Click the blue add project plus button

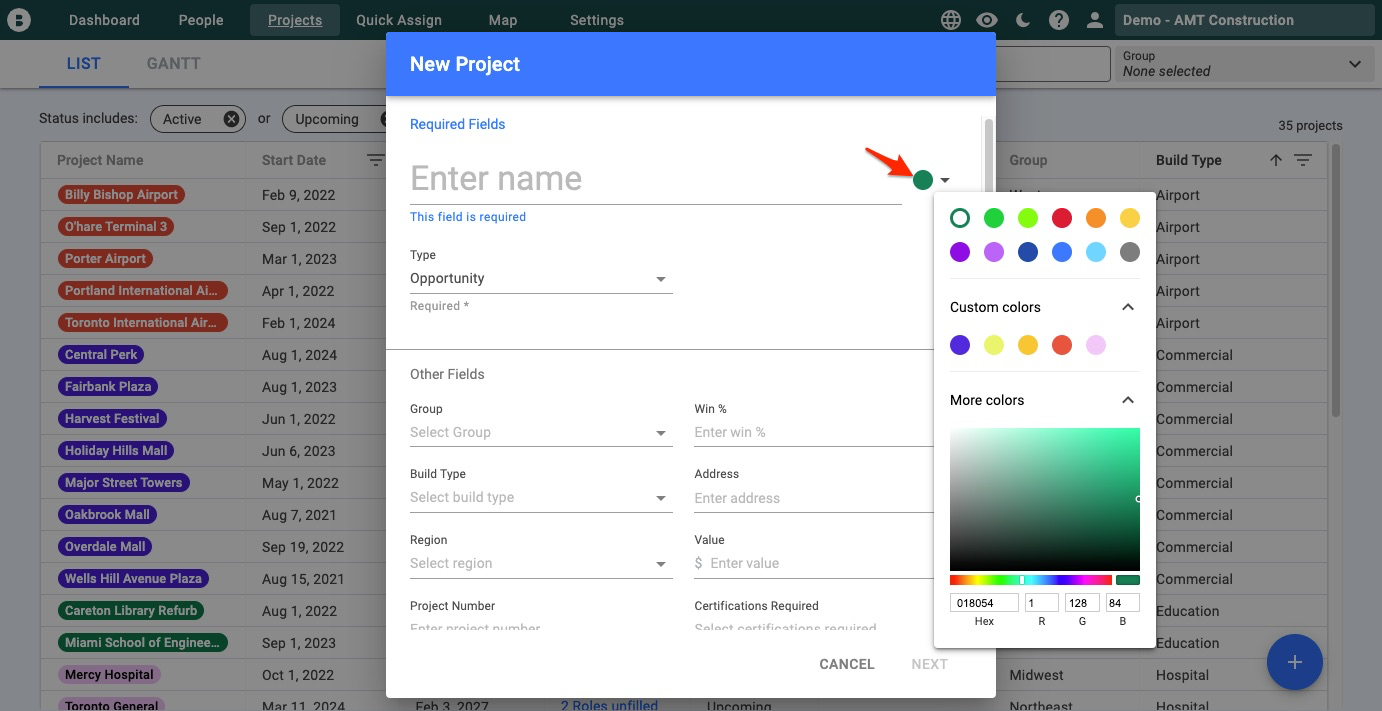click(1295, 662)
